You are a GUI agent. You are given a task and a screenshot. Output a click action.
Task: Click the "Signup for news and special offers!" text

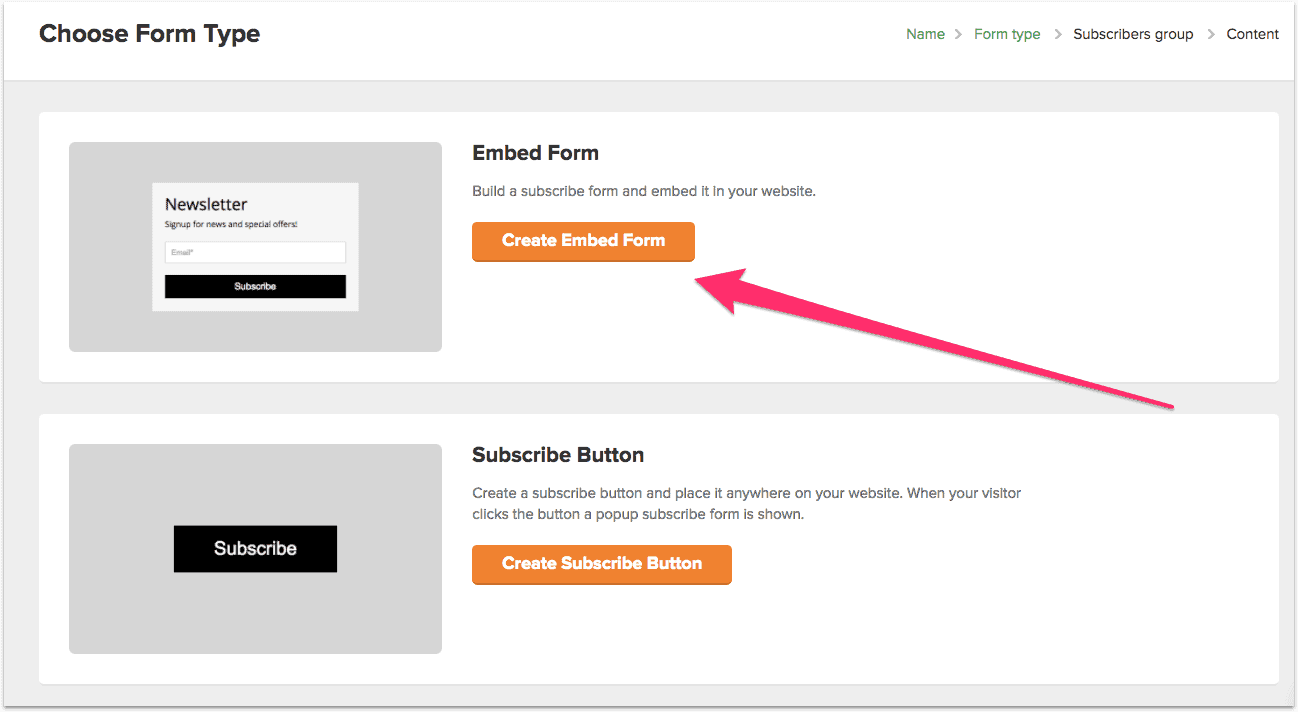pyautogui.click(x=231, y=224)
